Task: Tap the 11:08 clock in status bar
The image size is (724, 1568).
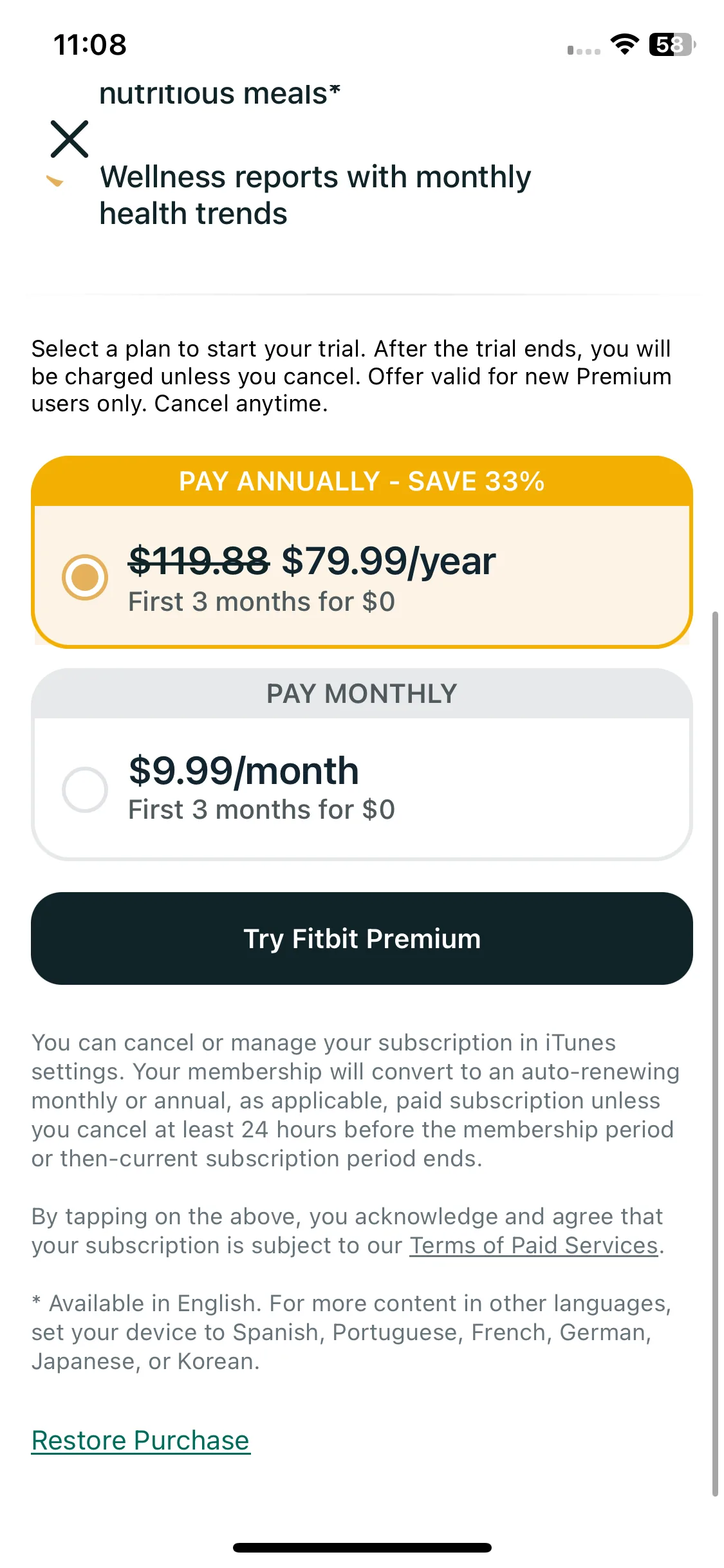Action: (90, 45)
